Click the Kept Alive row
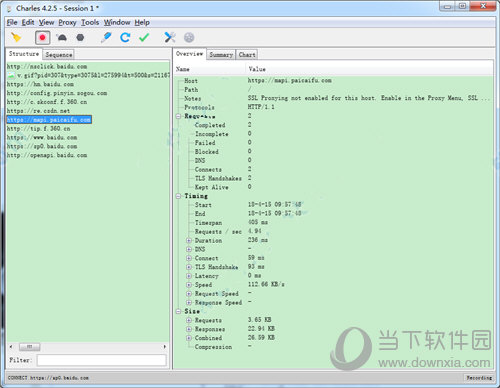The width and height of the screenshot is (500, 388). [212, 187]
